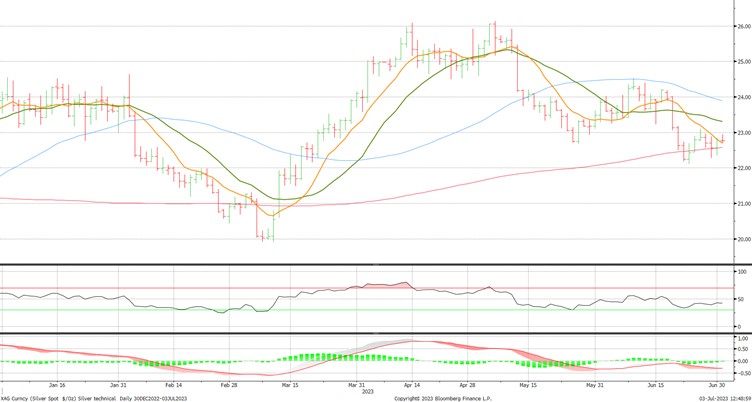The width and height of the screenshot is (752, 402).
Task: Click the Mar 31 date label
Action: coord(357,385)
